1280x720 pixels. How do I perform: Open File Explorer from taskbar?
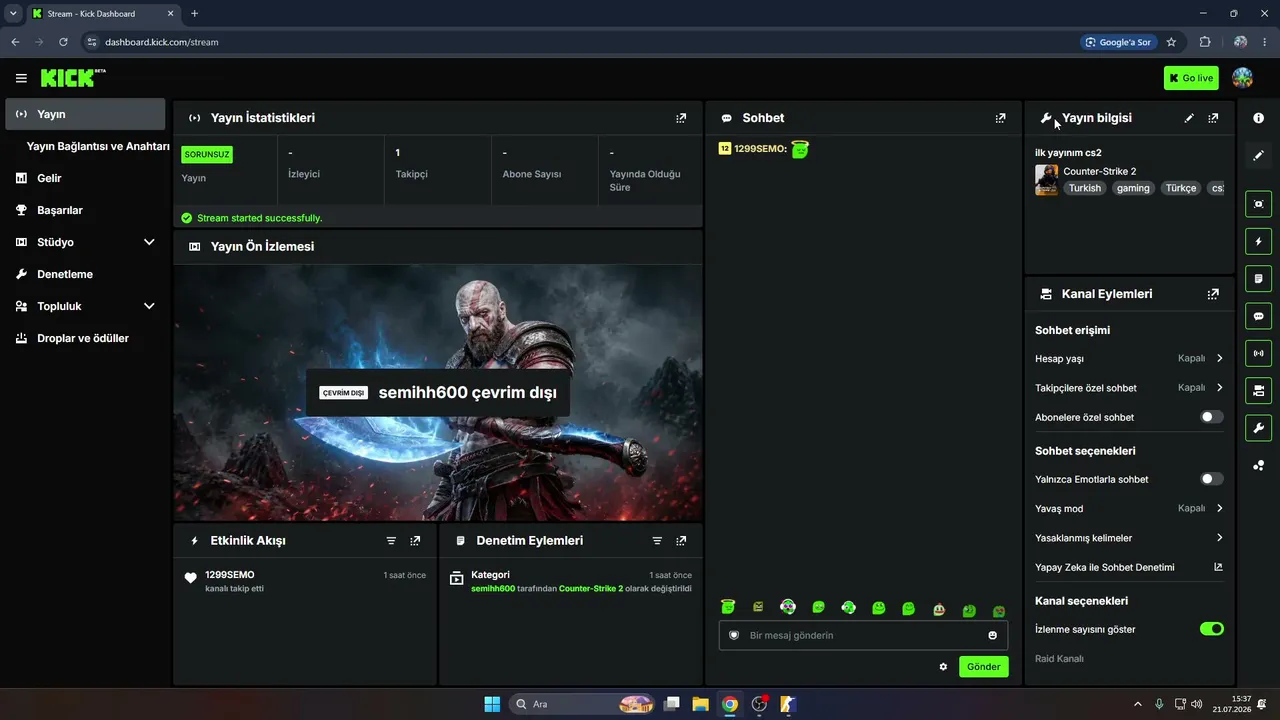(700, 704)
